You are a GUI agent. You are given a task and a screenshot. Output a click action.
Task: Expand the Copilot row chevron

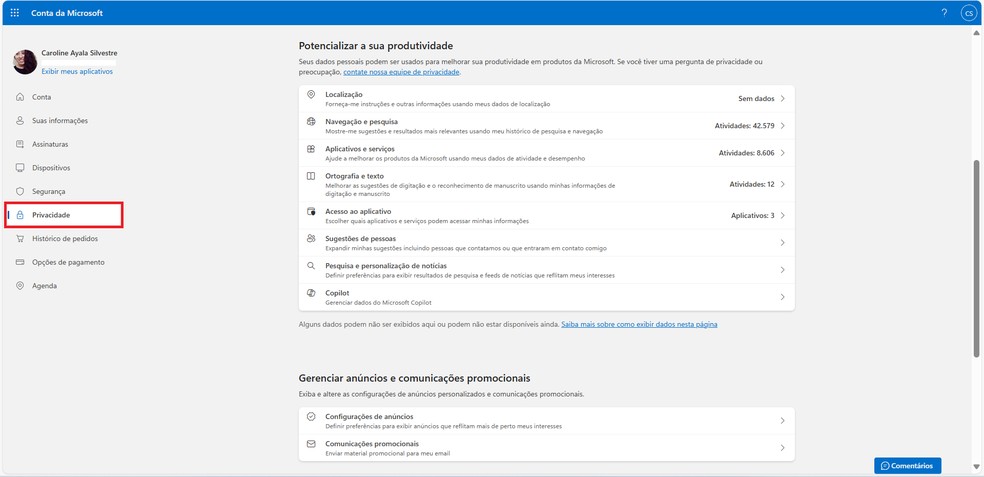tap(783, 297)
